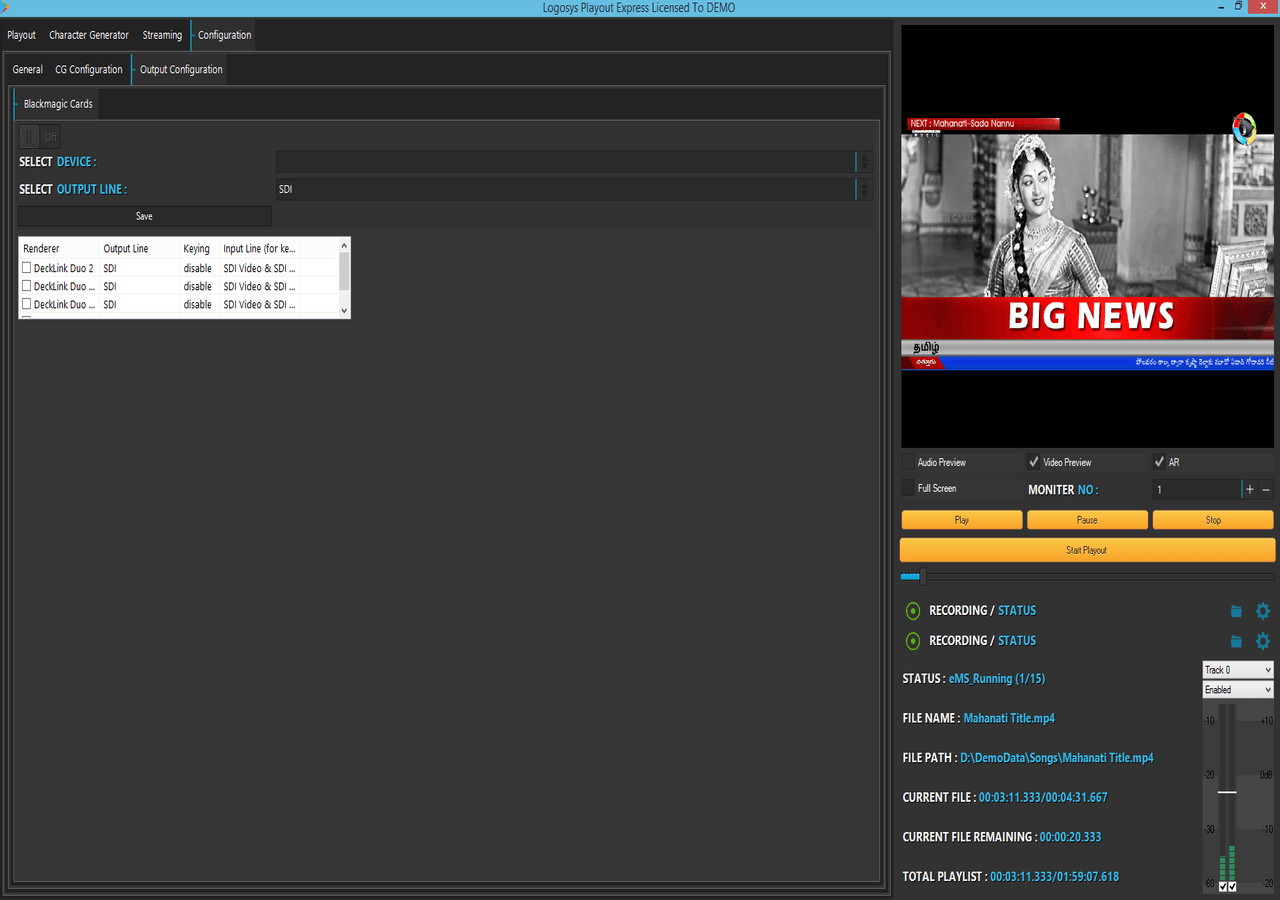Image resolution: width=1280 pixels, height=900 pixels.
Task: Check the DeckLink Duo 2 renderer checkbox
Action: click(27, 268)
